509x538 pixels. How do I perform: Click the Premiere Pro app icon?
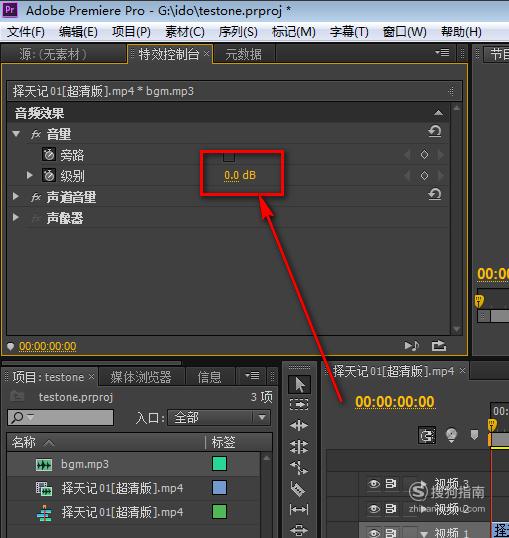10,10
